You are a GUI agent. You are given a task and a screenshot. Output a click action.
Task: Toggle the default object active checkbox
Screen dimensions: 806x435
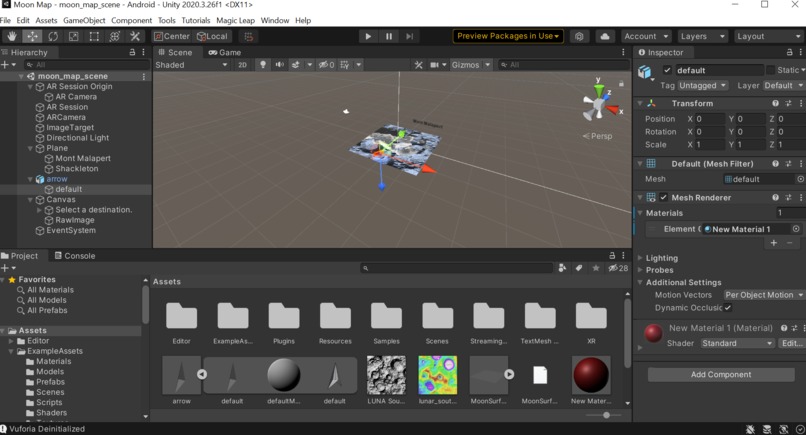(667, 70)
